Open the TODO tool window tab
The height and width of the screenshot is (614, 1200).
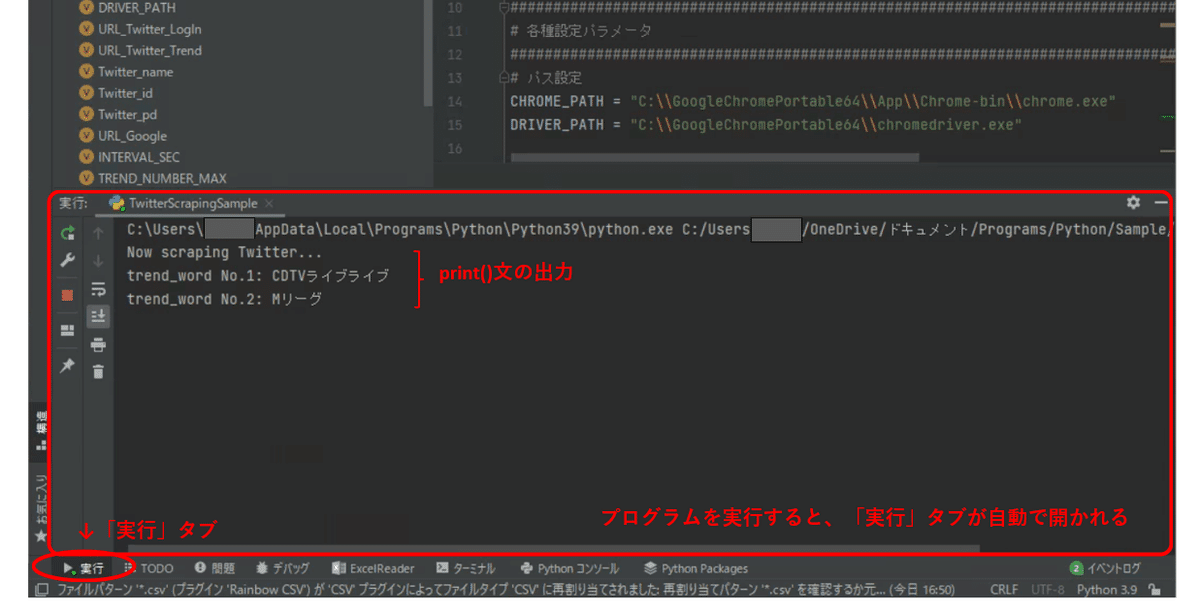149,568
